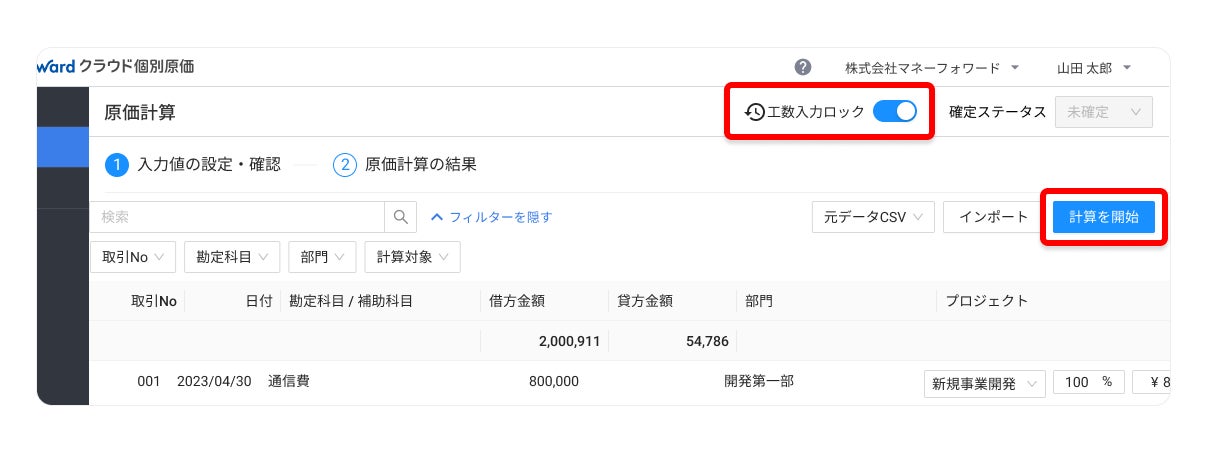Click the search magnifier icon

pos(401,217)
